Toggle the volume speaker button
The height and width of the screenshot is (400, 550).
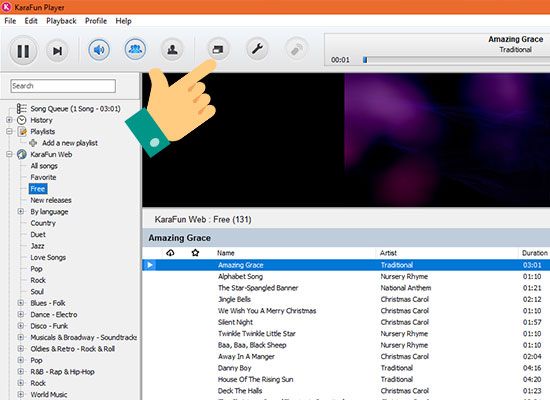pyautogui.click(x=99, y=50)
